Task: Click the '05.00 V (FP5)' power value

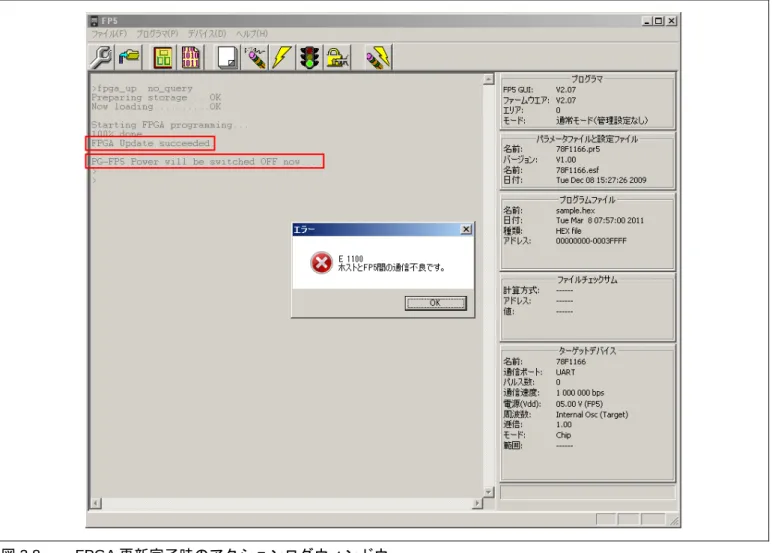Action: [579, 403]
